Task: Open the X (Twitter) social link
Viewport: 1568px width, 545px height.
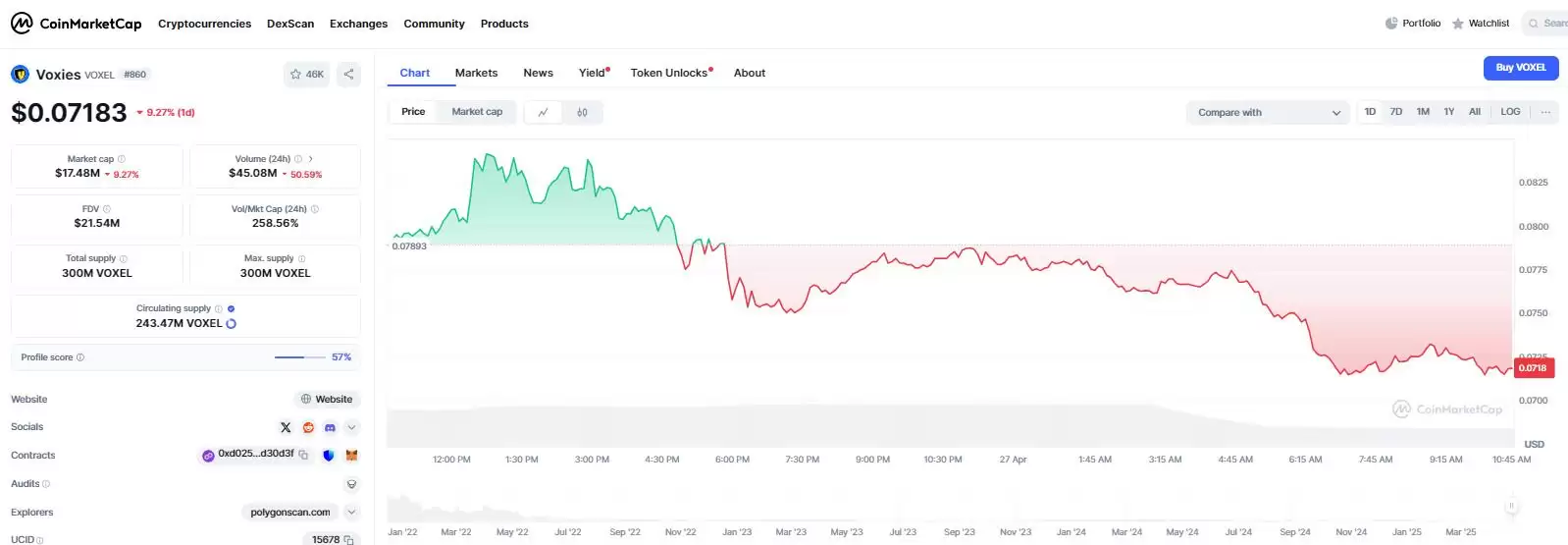Action: [x=286, y=427]
